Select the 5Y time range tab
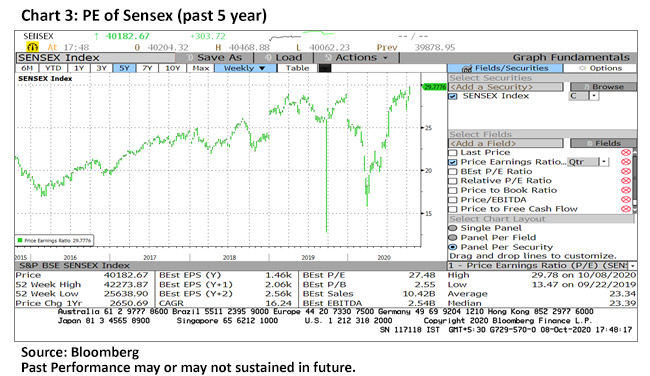Image resolution: width=650 pixels, height=376 pixels. point(124,68)
